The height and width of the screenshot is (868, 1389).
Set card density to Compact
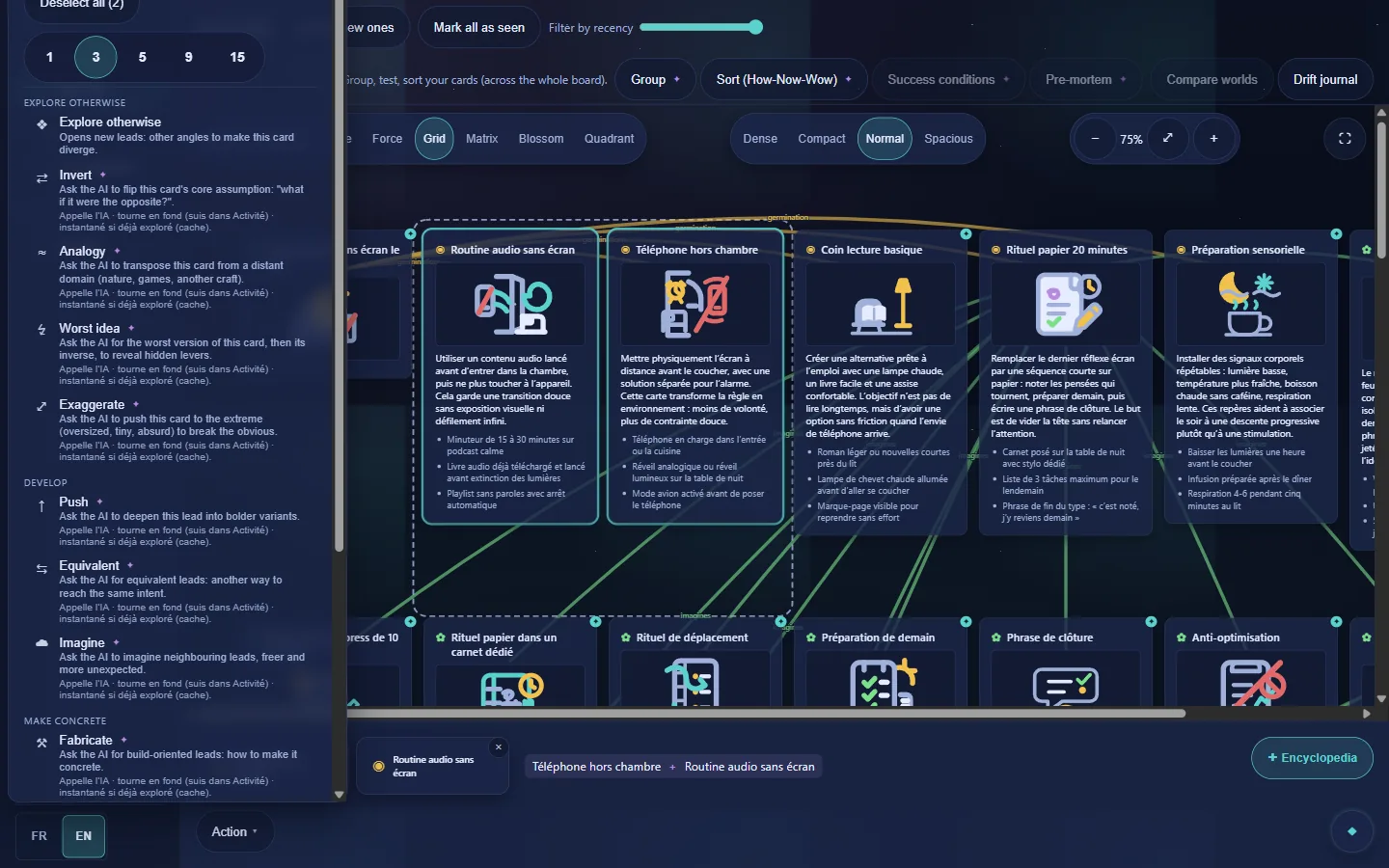click(822, 139)
